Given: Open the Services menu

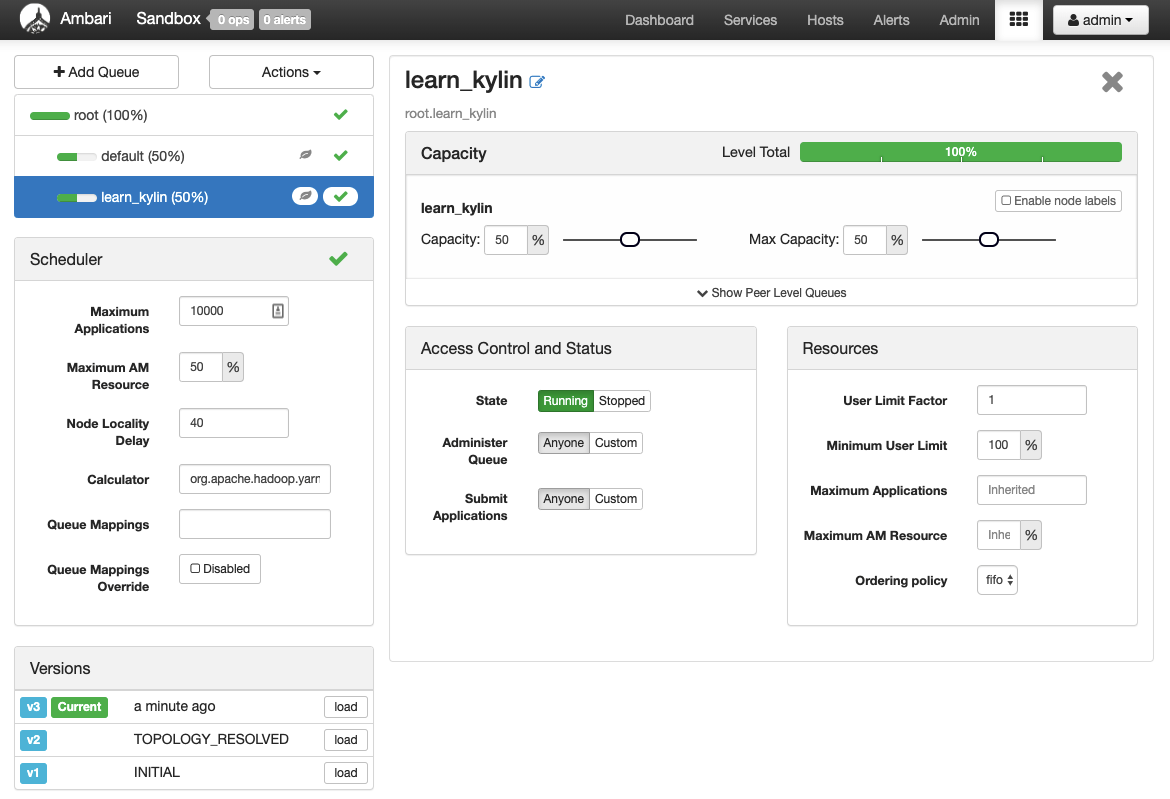Looking at the screenshot, I should (x=750, y=20).
